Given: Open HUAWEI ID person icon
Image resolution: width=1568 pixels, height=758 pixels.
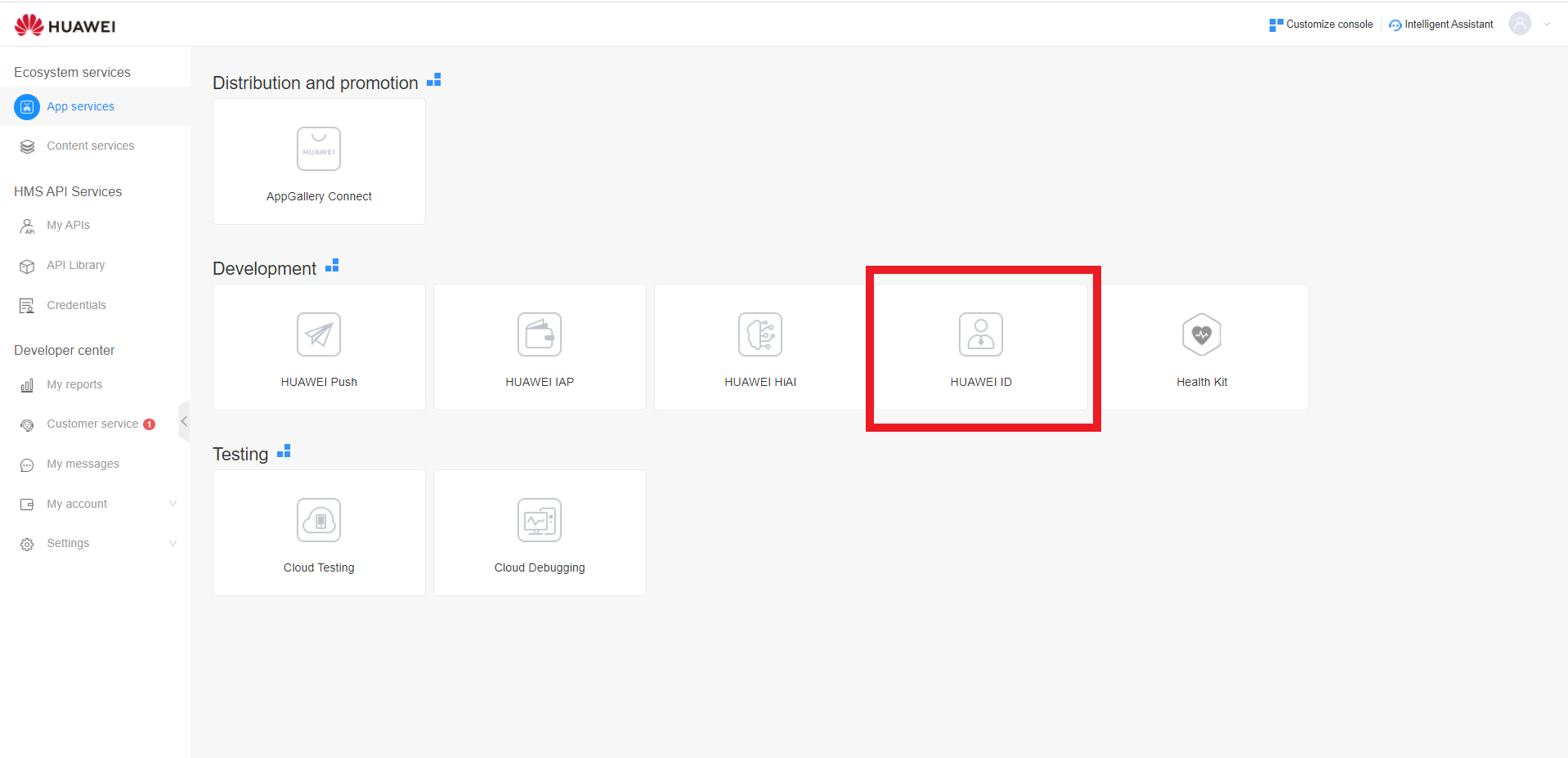Looking at the screenshot, I should (x=981, y=334).
